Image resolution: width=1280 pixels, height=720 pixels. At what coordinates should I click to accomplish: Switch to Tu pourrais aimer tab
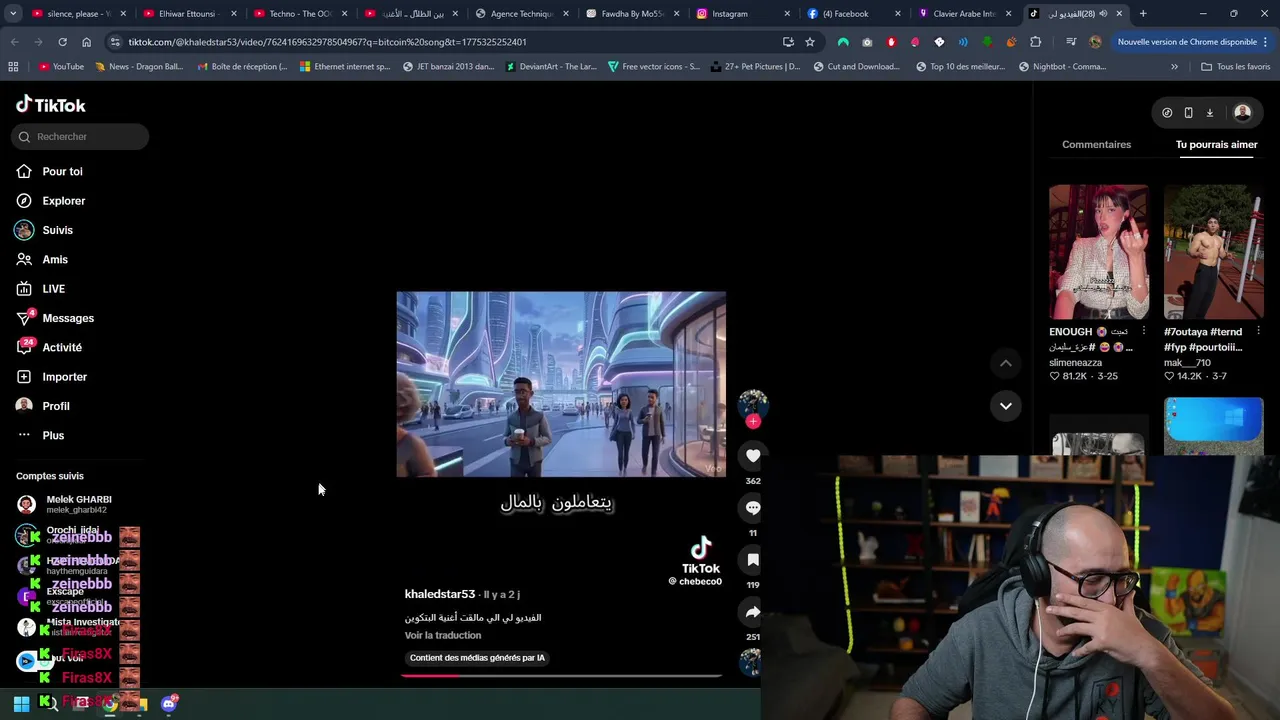pyautogui.click(x=1216, y=144)
